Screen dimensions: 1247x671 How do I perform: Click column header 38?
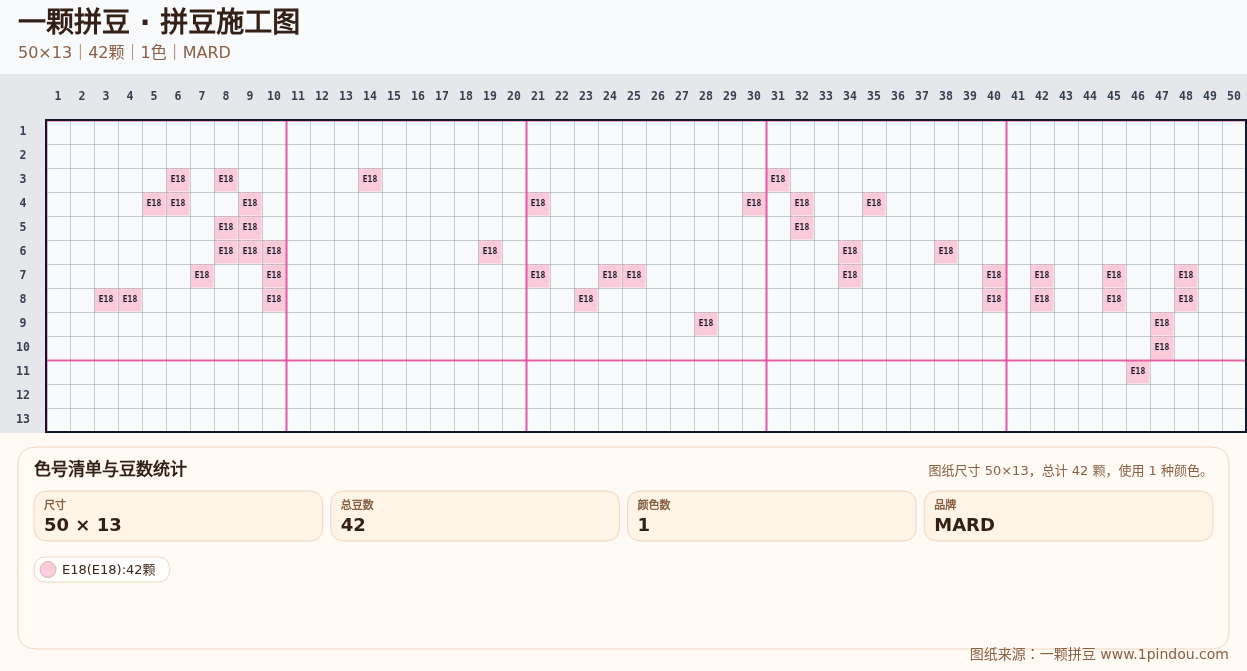coord(946,96)
